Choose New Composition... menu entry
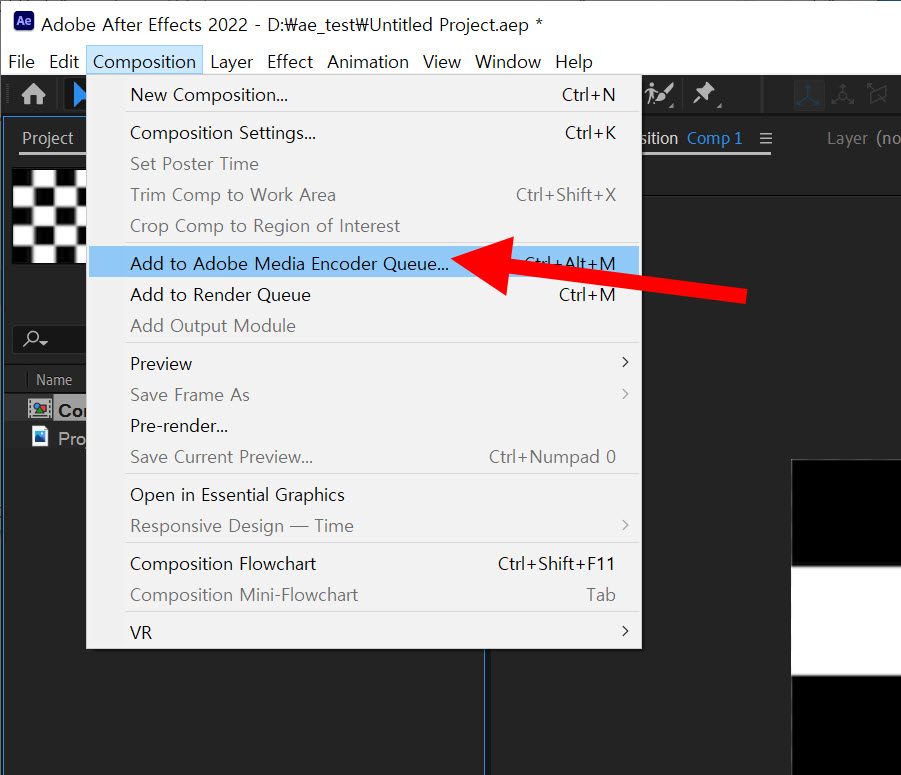Screen dimensions: 901x775 point(364,95)
